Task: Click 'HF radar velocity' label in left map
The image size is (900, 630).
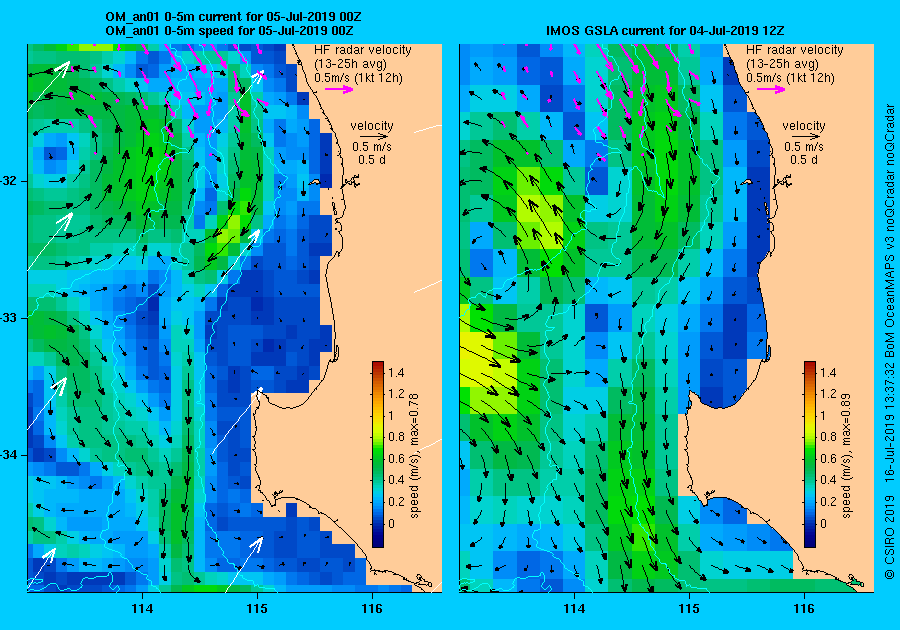Action: click(x=363, y=50)
